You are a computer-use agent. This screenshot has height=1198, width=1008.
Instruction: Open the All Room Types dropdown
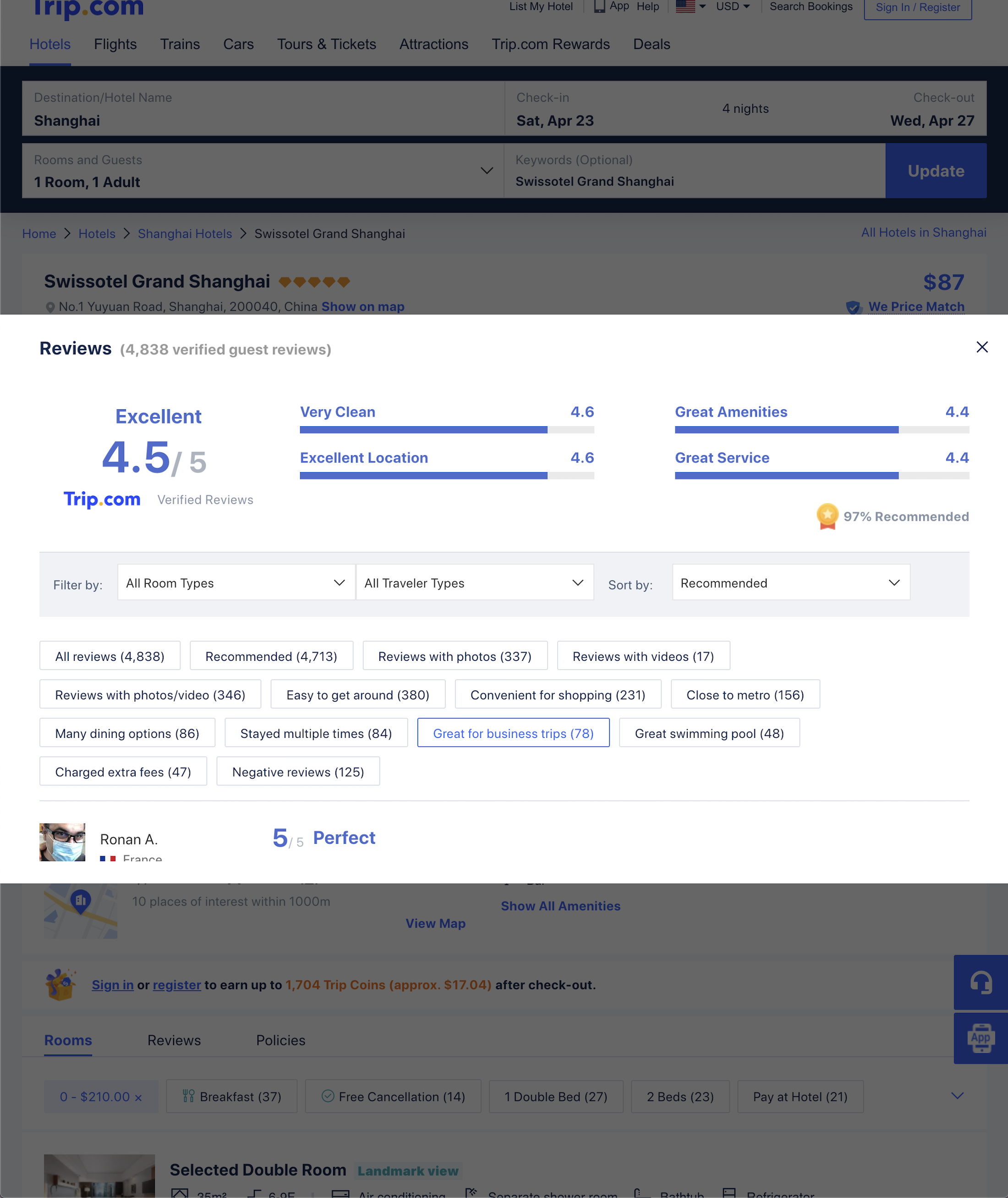(236, 583)
